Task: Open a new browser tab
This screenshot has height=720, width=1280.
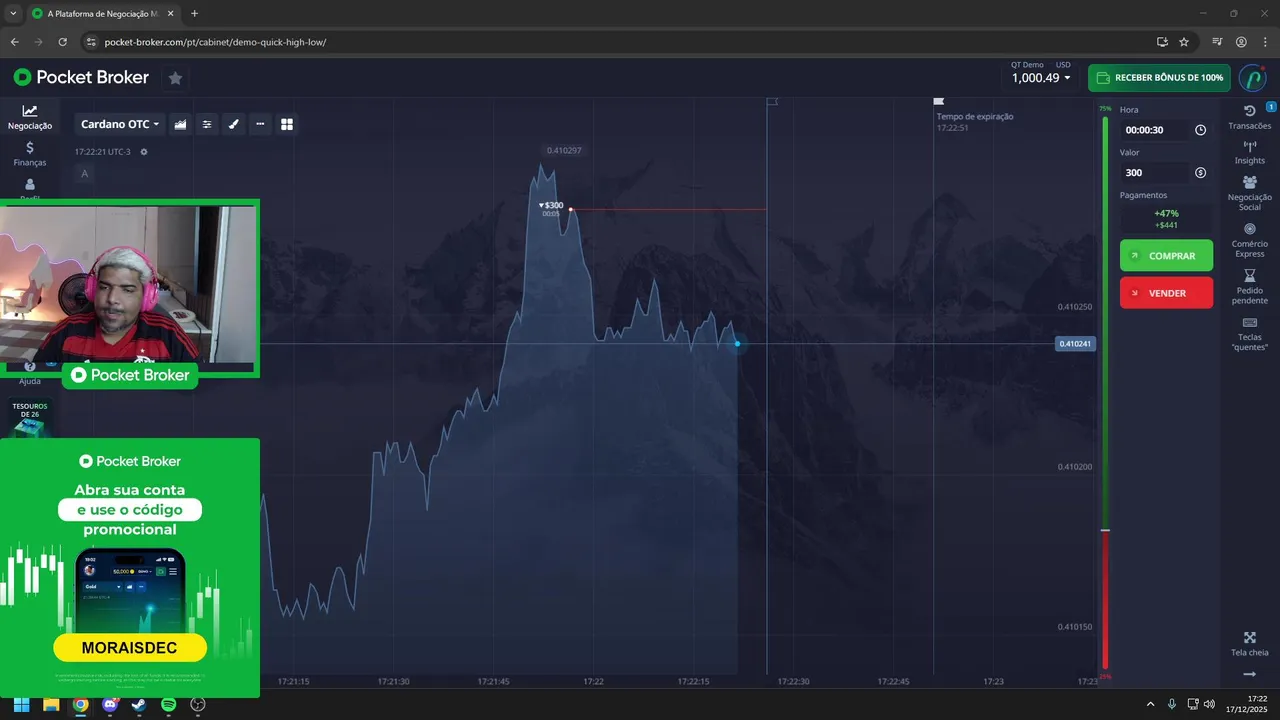Action: 194,14
